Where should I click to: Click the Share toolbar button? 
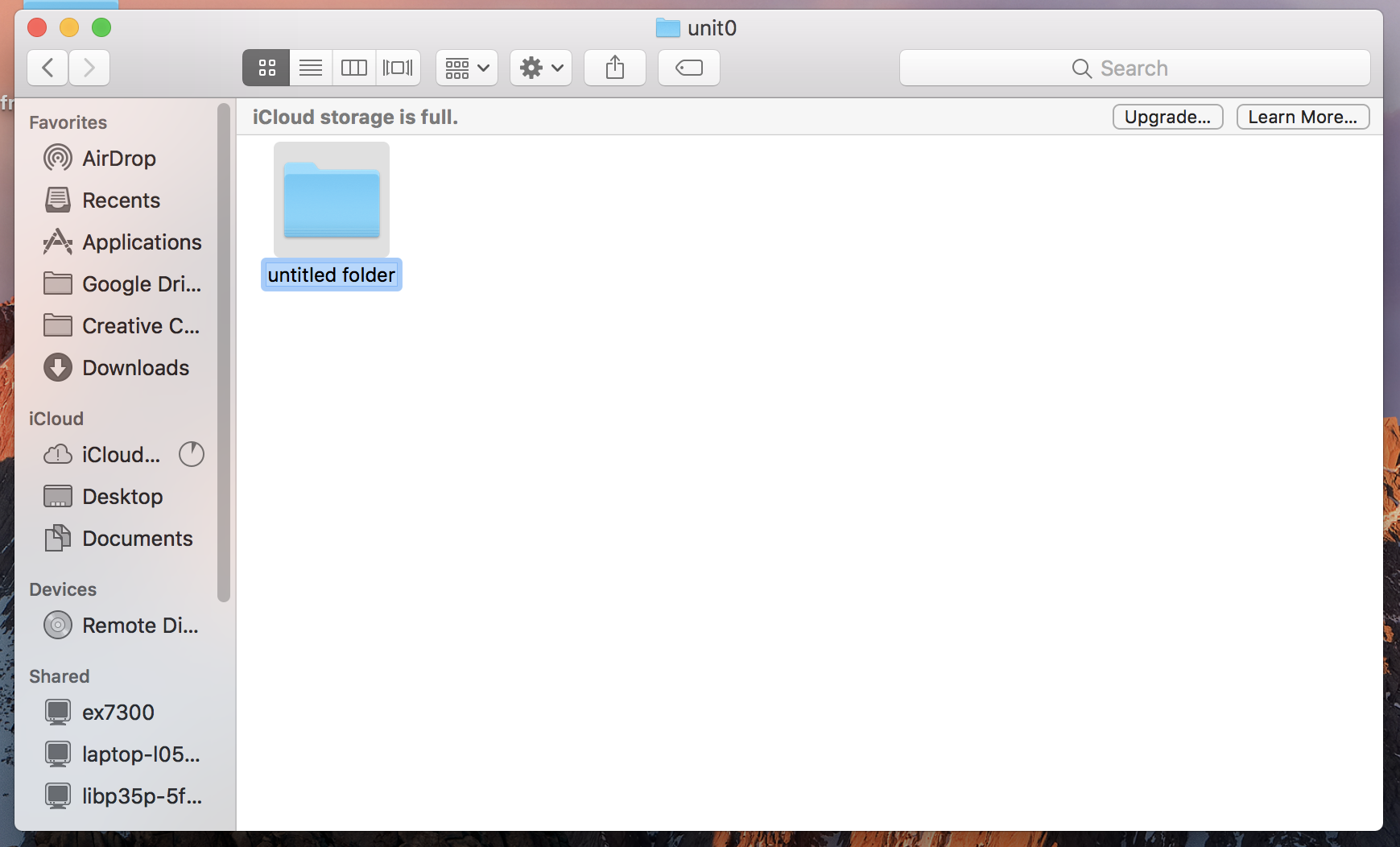click(615, 68)
